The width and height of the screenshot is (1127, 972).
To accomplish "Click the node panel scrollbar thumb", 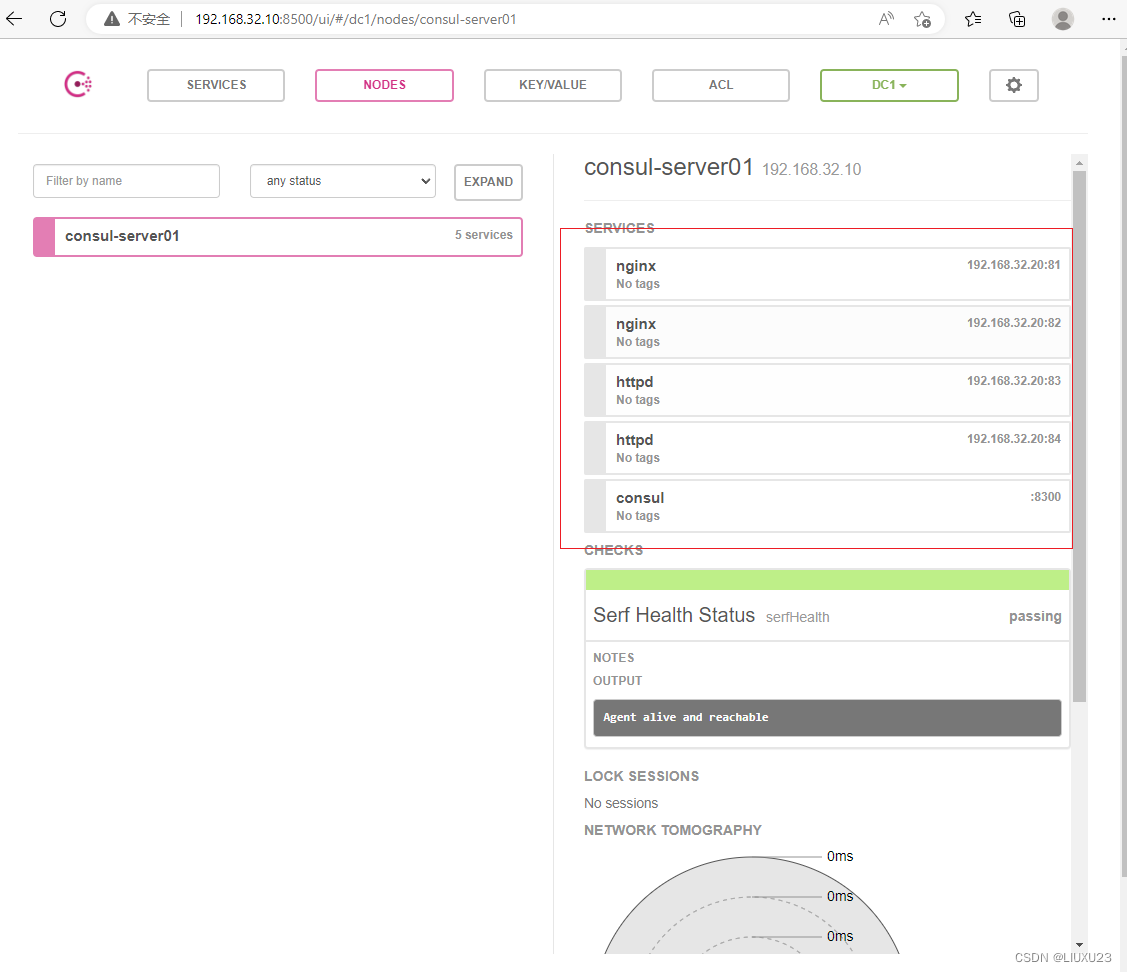I will click(x=1079, y=436).
